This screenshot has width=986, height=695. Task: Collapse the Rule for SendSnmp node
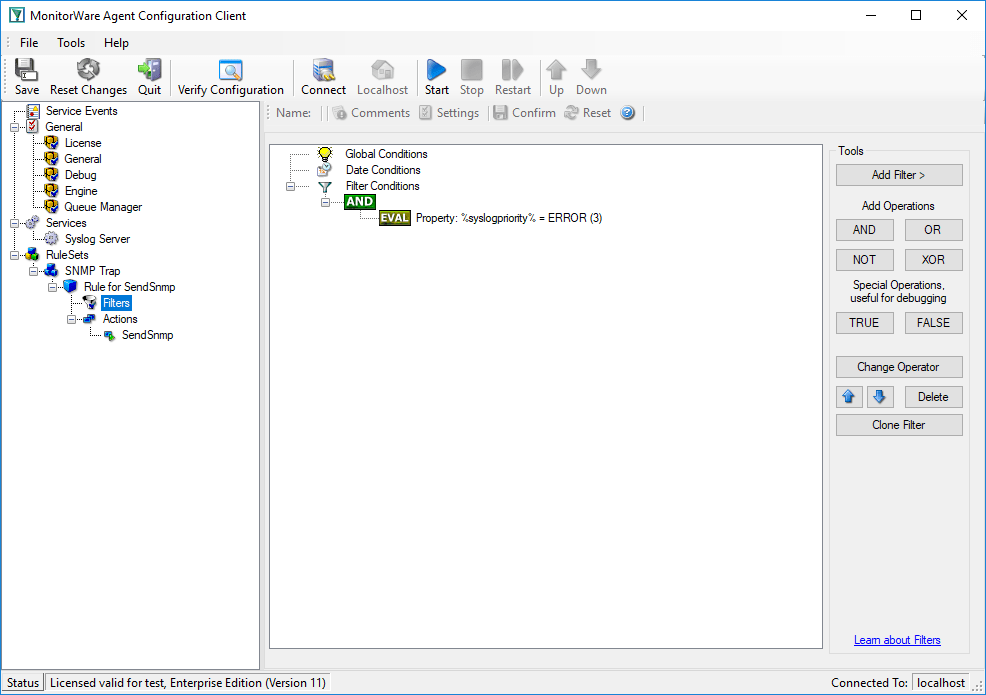(52, 286)
